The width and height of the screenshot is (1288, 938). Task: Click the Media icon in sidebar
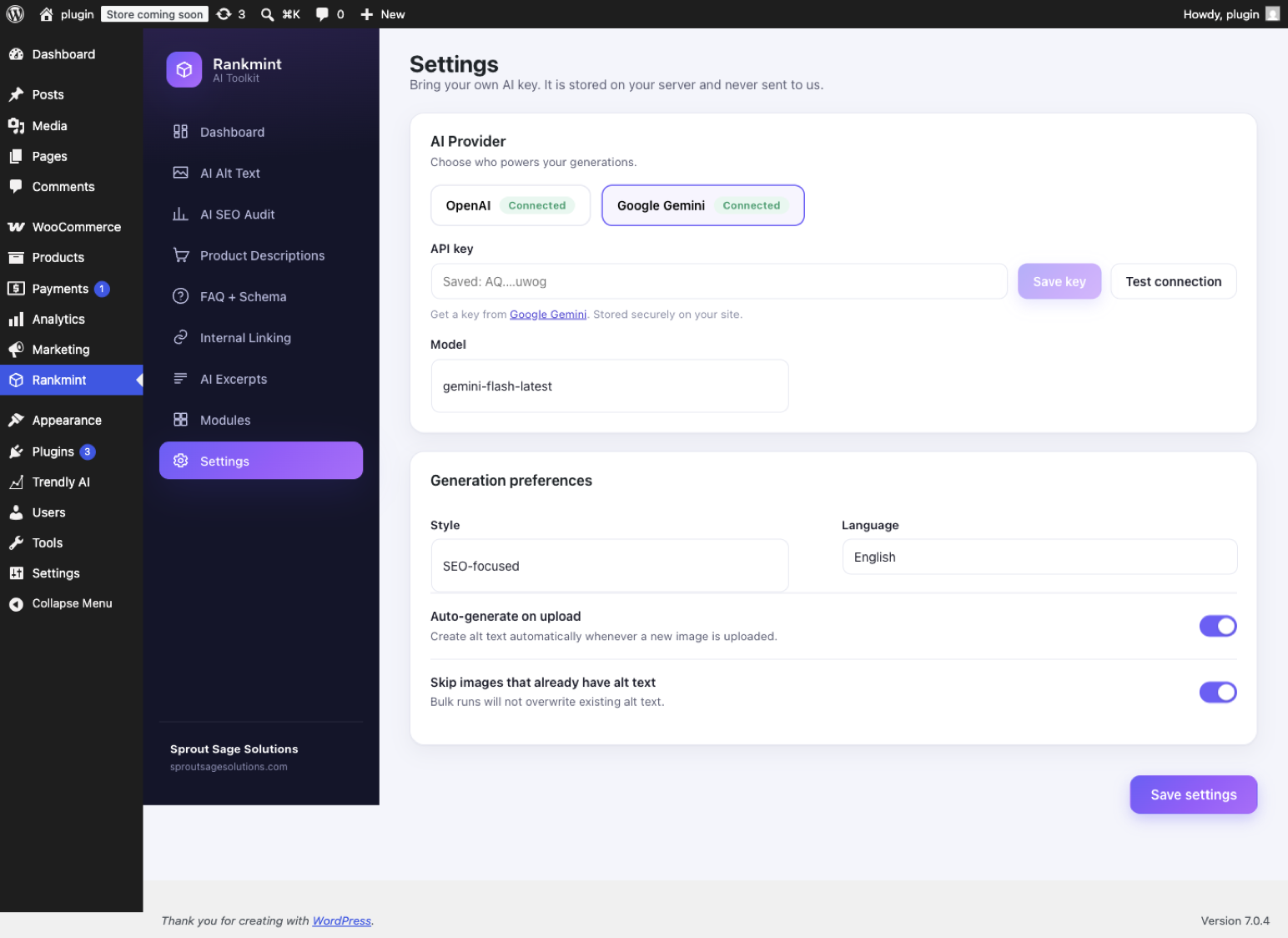pos(16,125)
